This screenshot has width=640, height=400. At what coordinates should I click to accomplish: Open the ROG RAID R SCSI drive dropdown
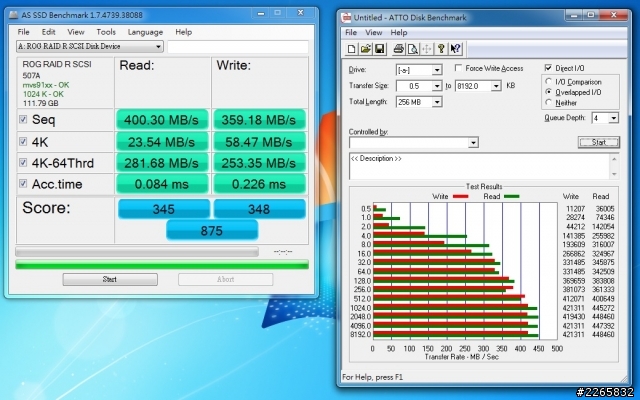[90, 47]
